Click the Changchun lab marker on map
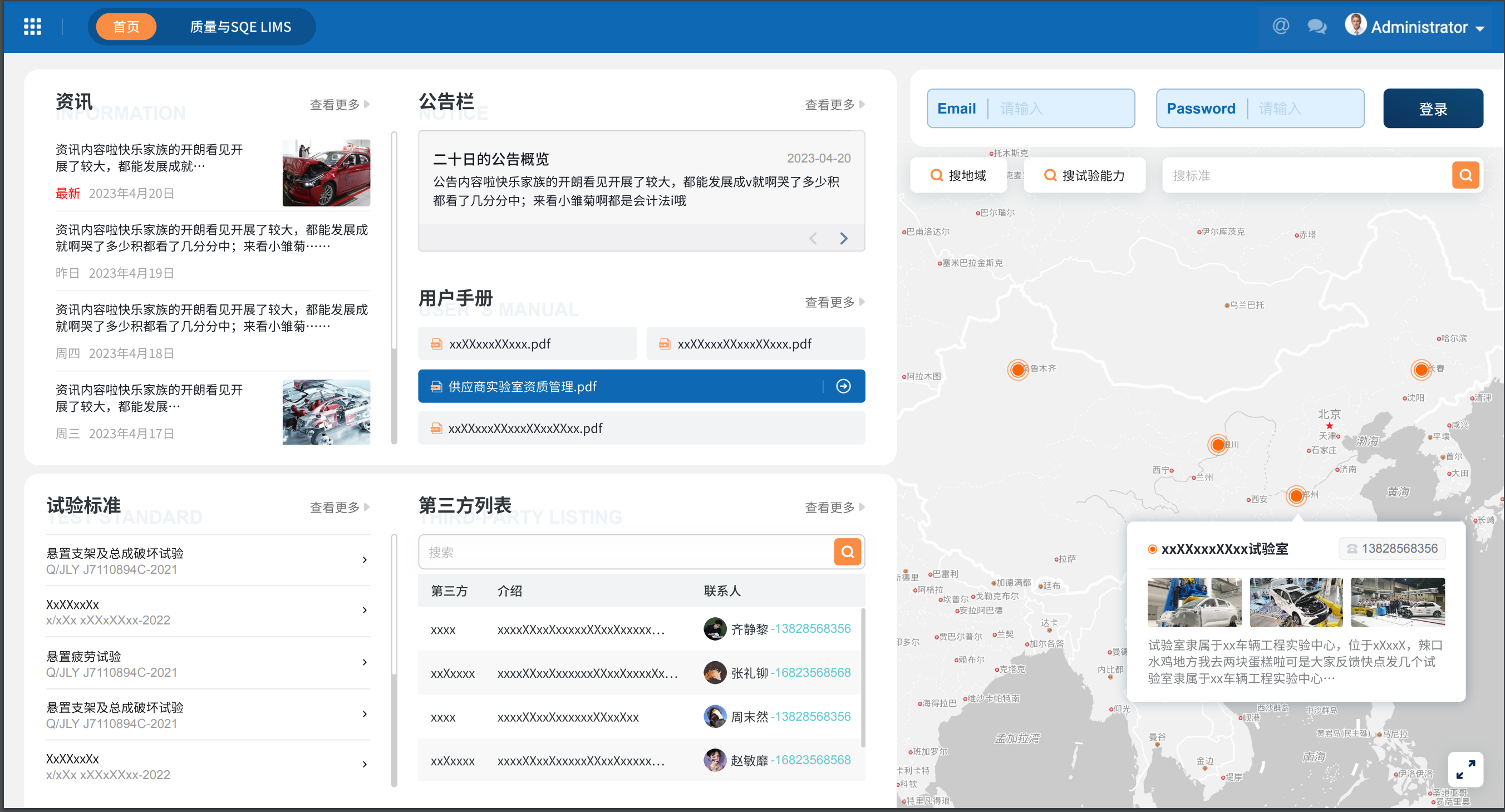This screenshot has height=812, width=1505. (1421, 369)
